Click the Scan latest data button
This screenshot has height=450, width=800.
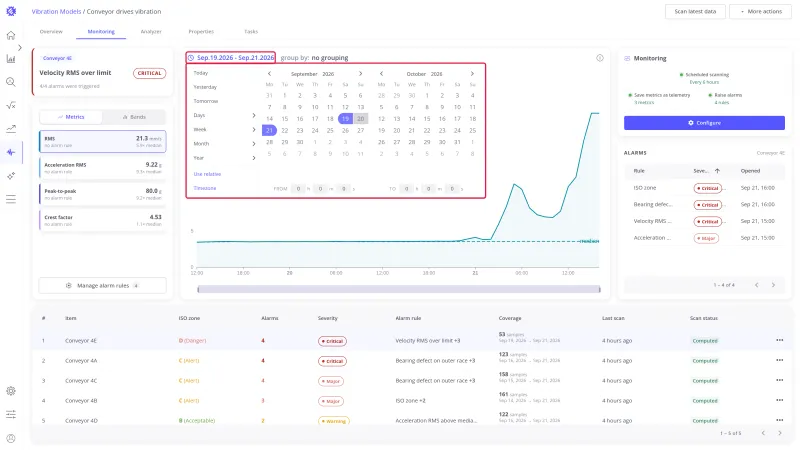click(695, 11)
